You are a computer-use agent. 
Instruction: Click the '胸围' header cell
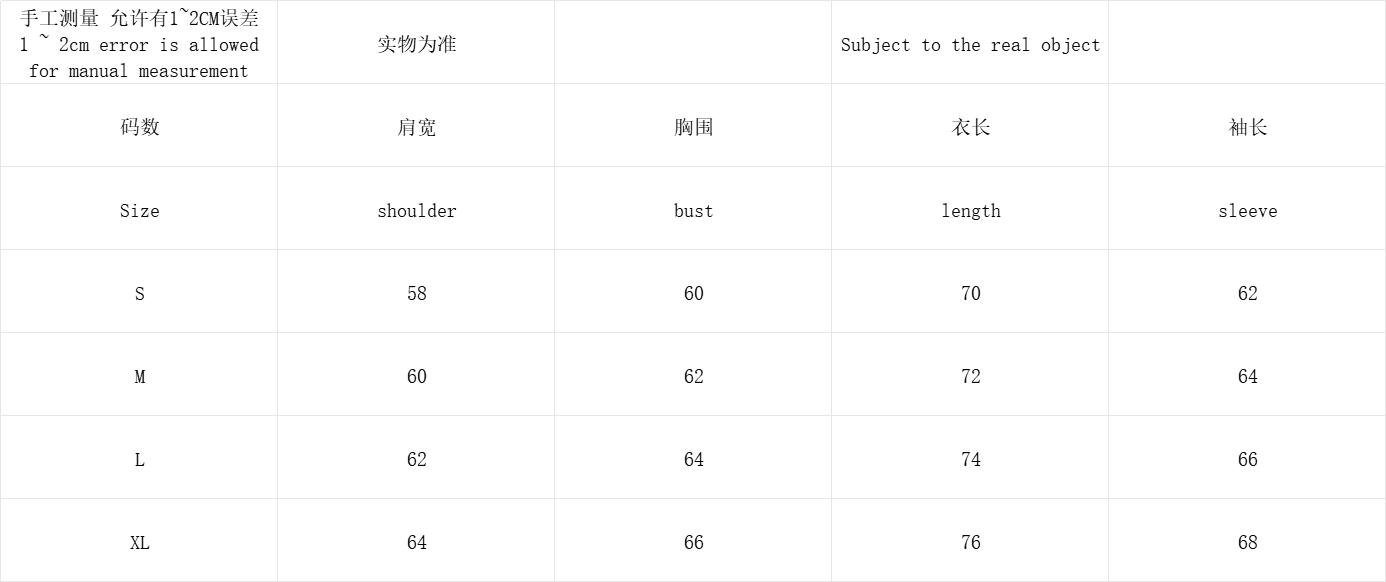693,127
